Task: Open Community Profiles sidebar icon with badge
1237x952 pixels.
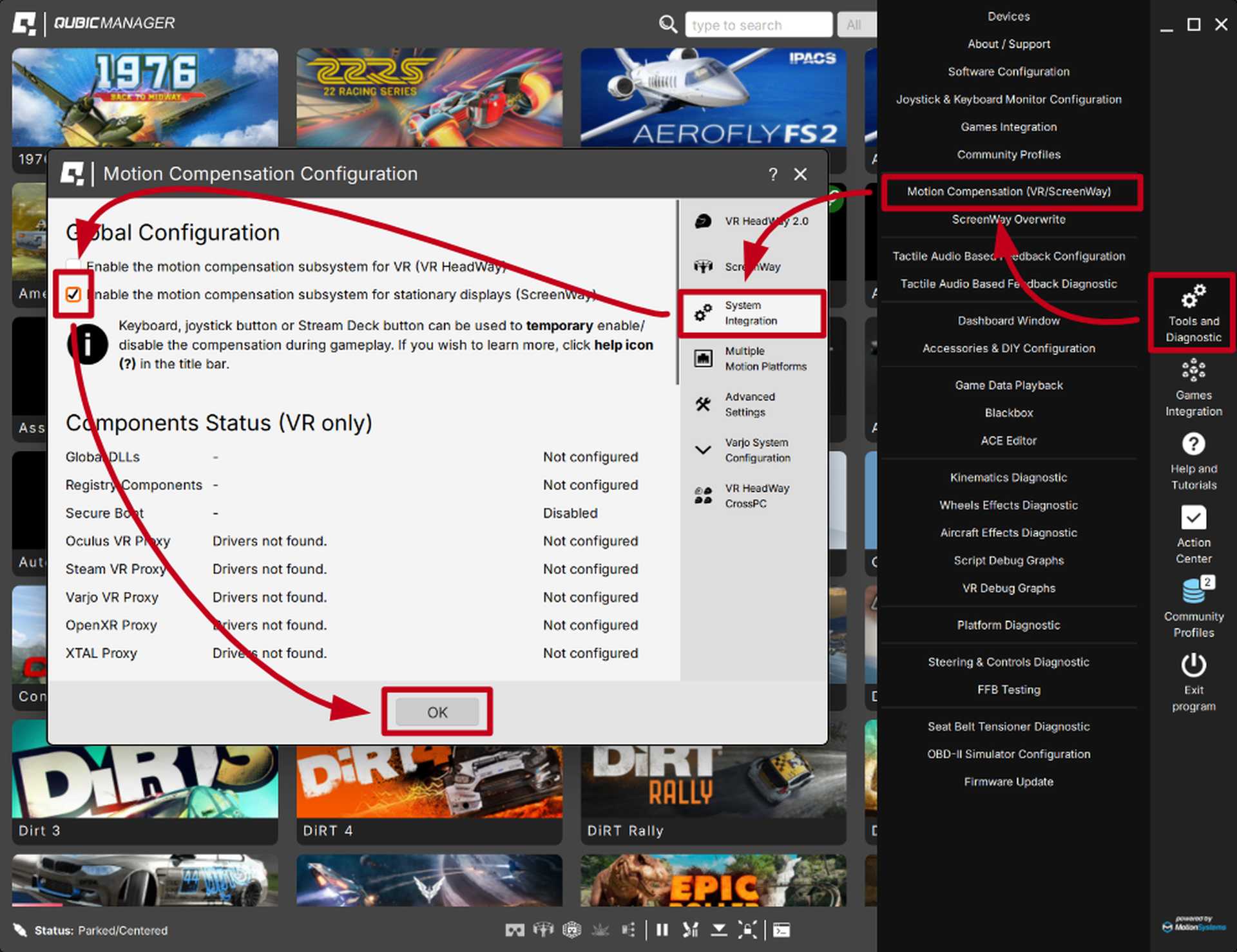Action: point(1193,607)
